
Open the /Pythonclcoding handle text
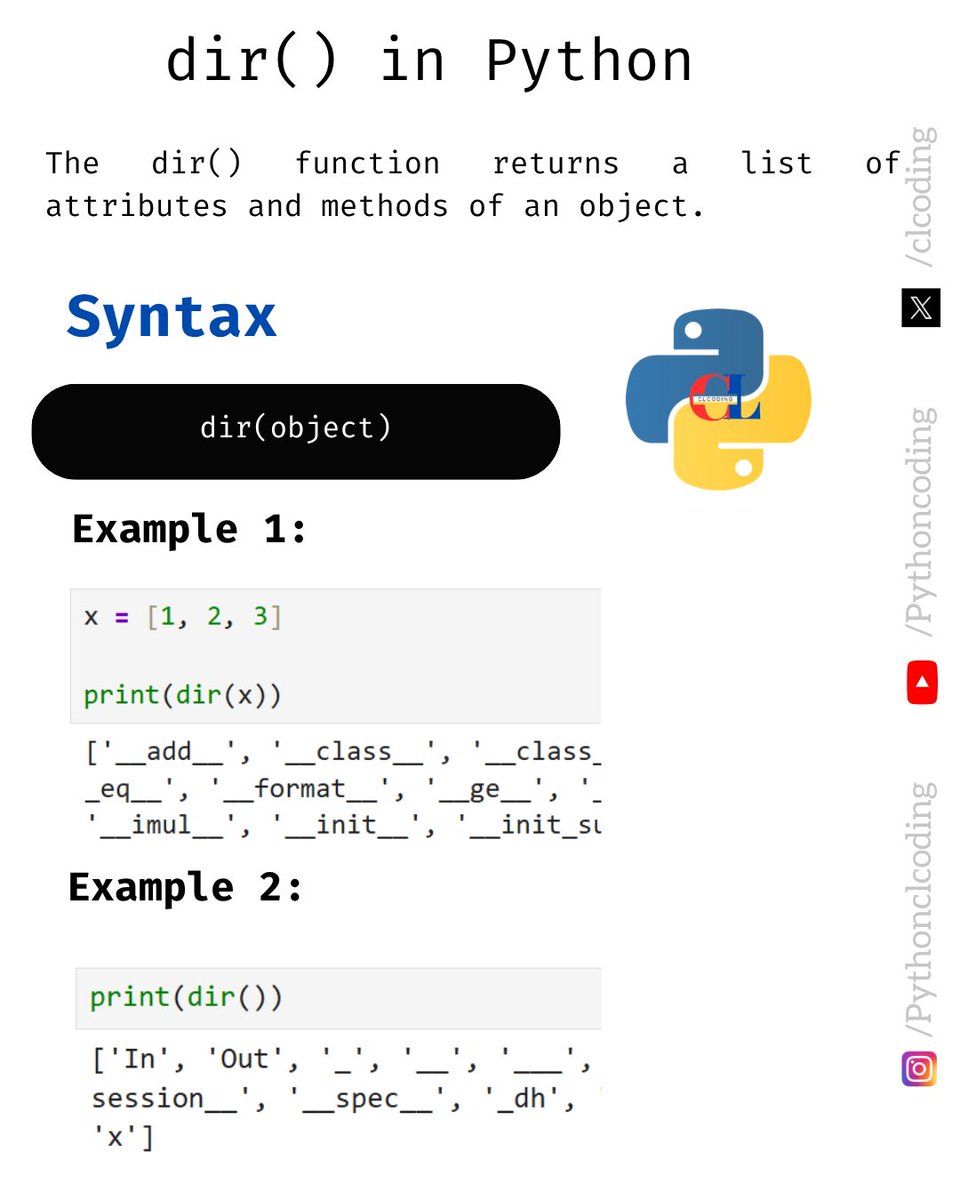(920, 910)
